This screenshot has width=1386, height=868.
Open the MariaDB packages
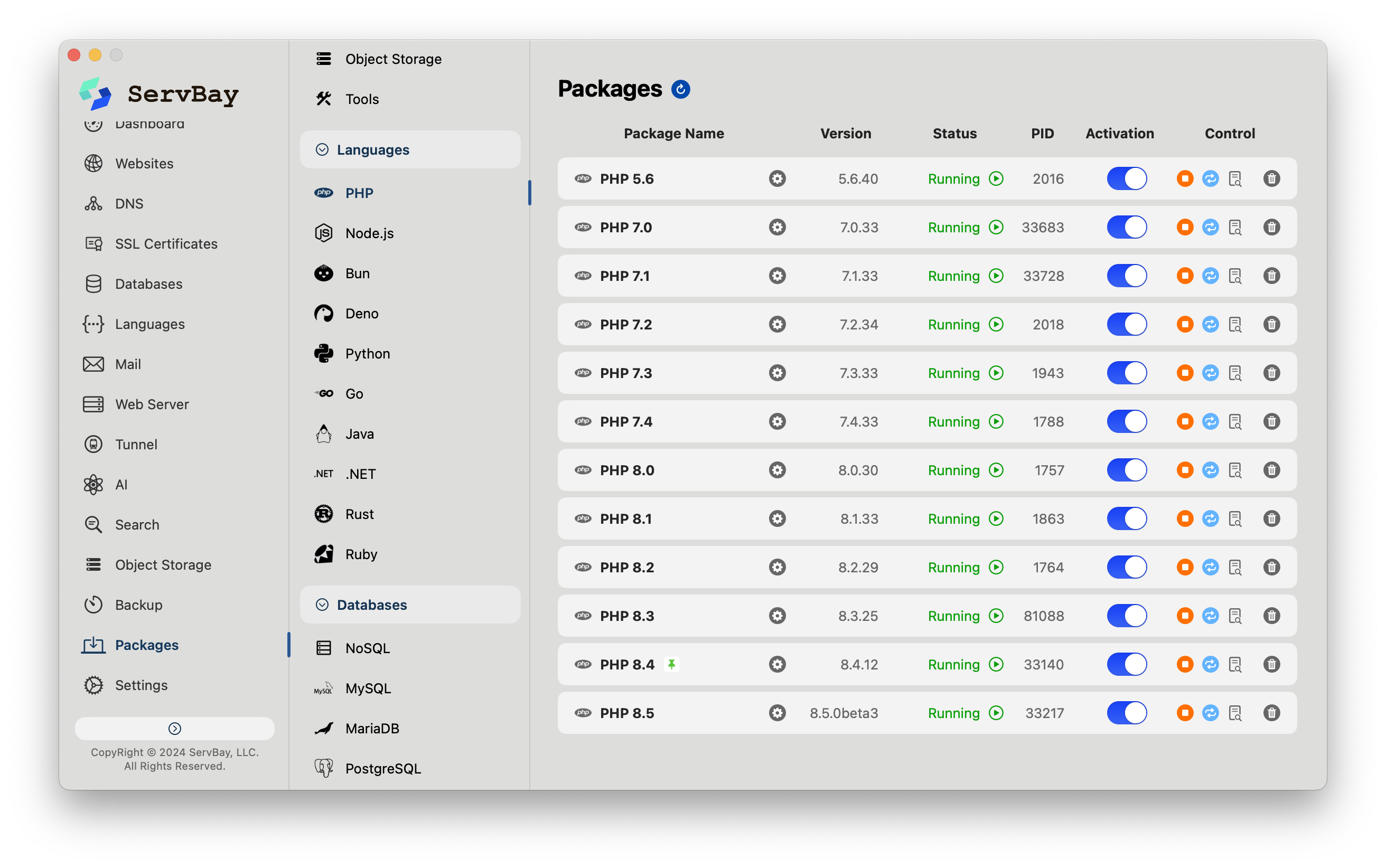click(372, 729)
